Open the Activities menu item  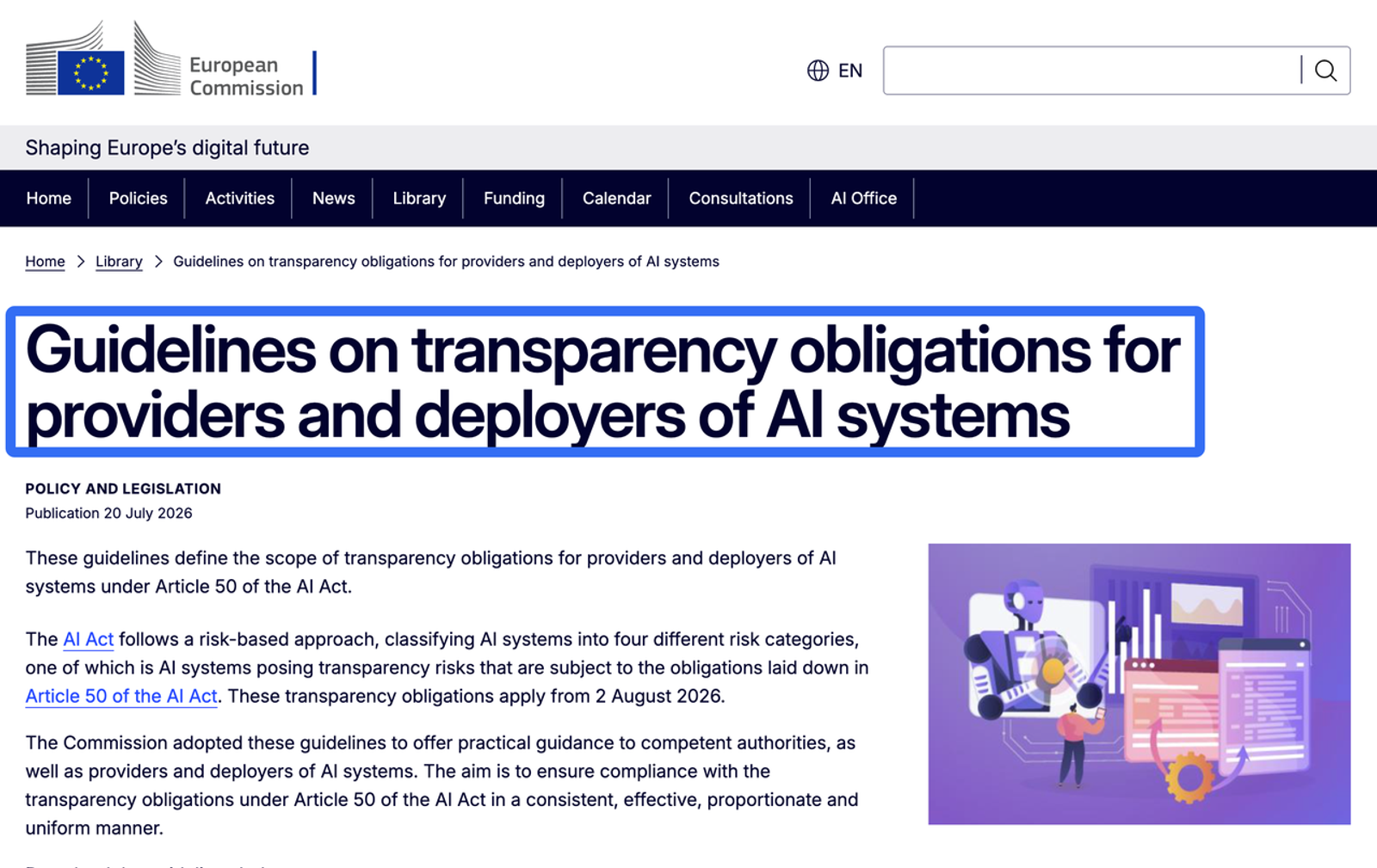click(239, 198)
